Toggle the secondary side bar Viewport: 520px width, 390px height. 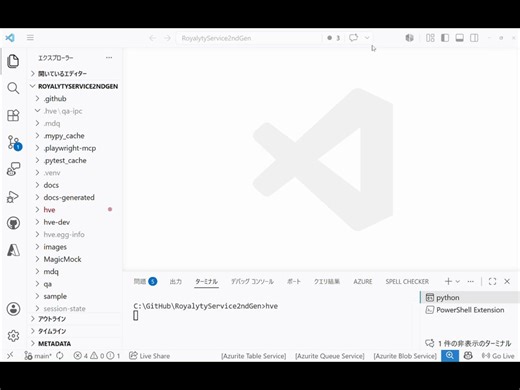tap(474, 38)
